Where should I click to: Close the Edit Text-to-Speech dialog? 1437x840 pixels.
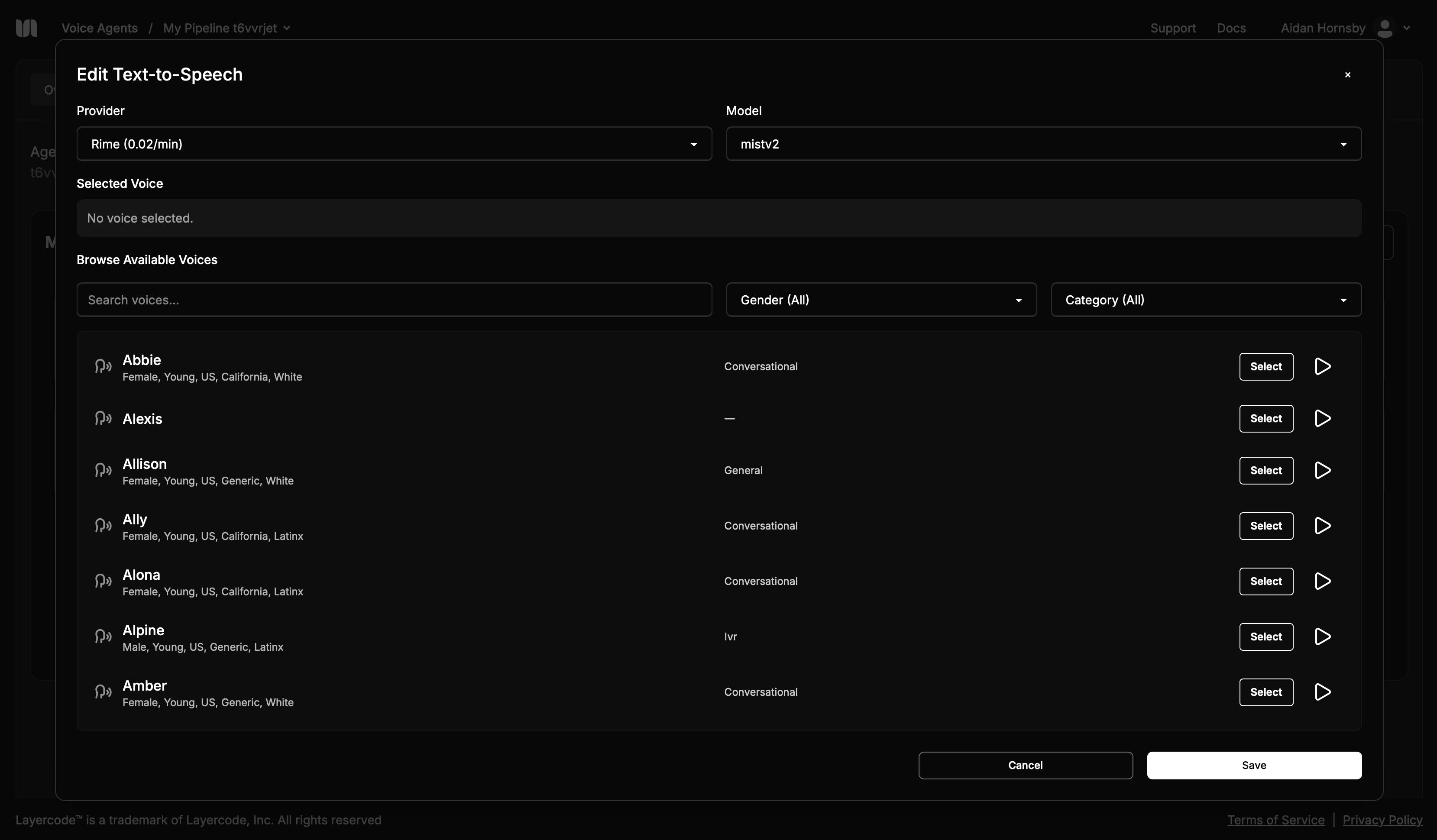click(x=1347, y=75)
